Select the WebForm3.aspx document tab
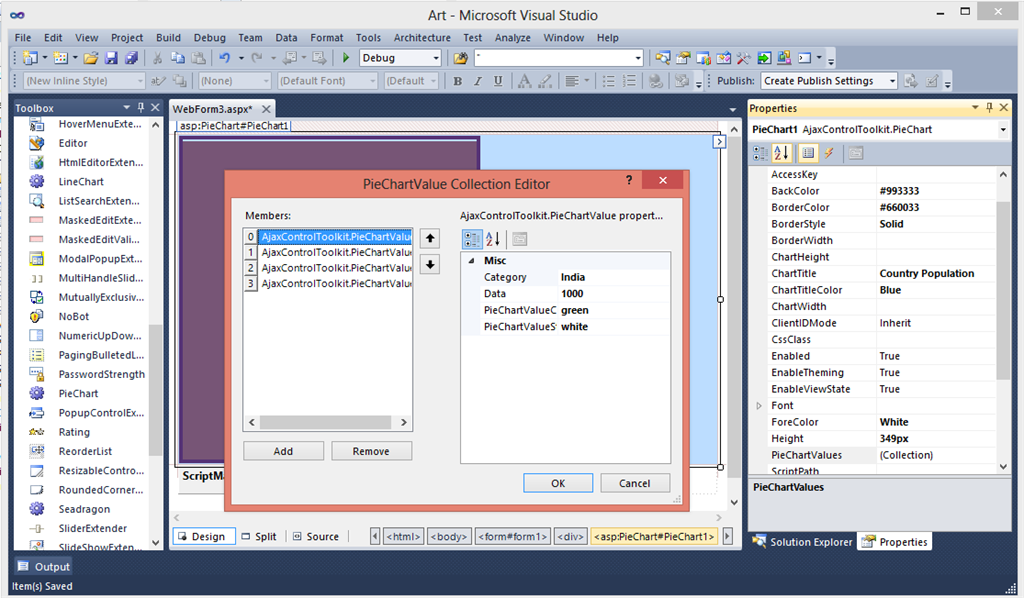The width and height of the screenshot is (1024, 598). 212,109
